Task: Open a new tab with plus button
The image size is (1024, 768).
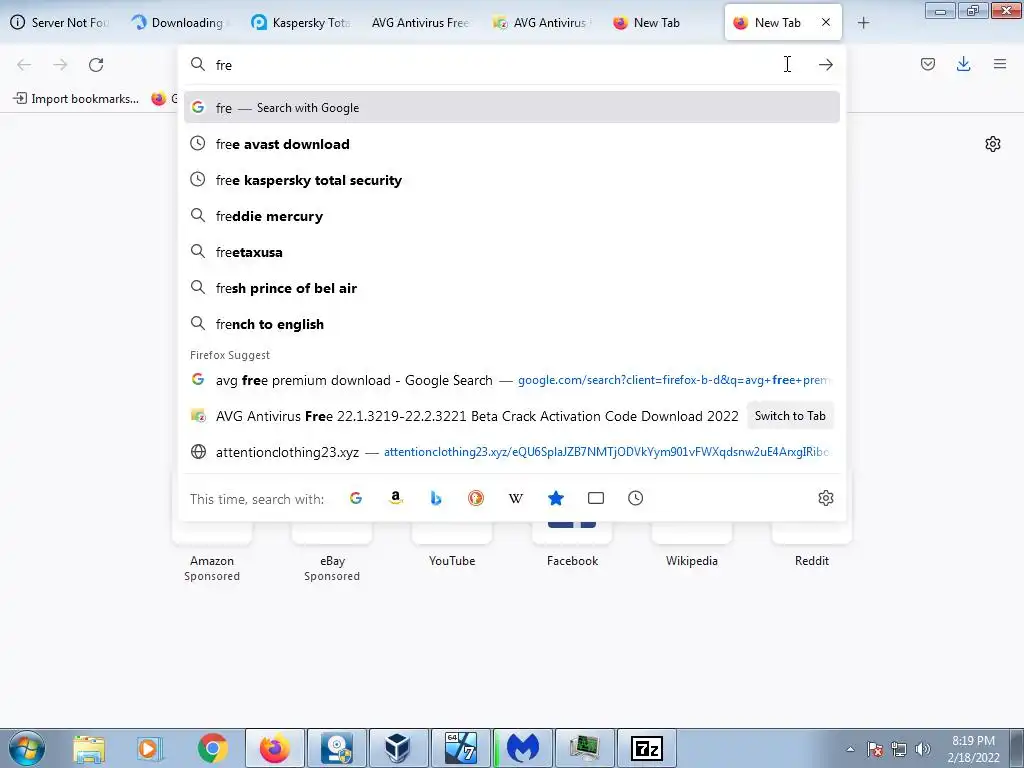Action: click(863, 23)
